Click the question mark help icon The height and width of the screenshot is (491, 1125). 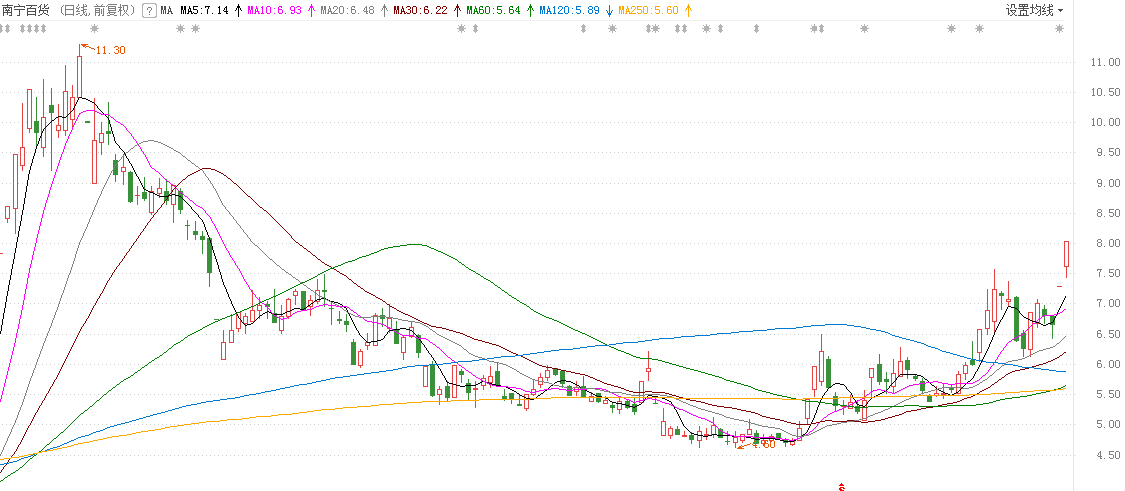point(149,10)
